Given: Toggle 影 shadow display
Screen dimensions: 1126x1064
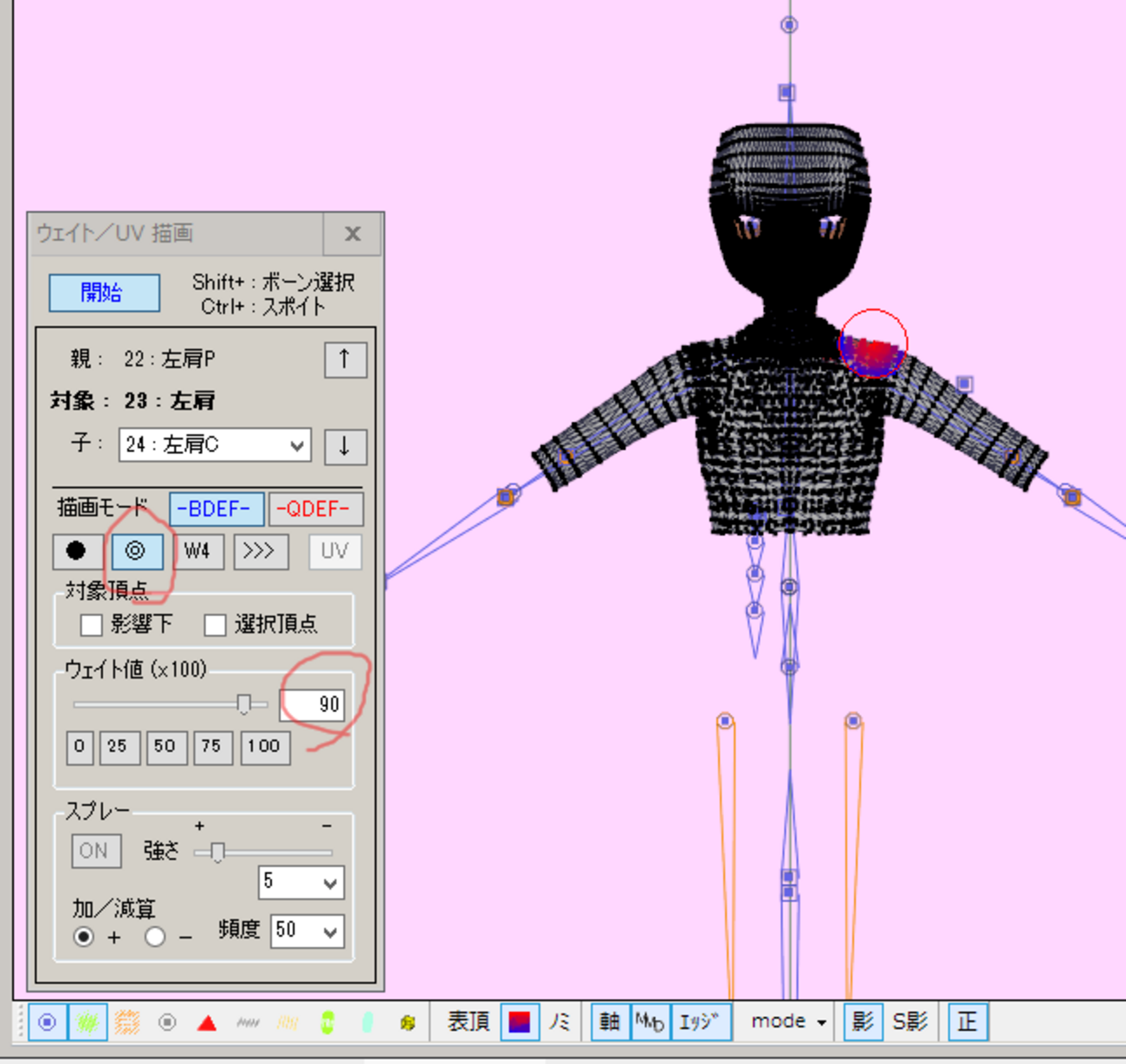Looking at the screenshot, I should pos(863,1022).
